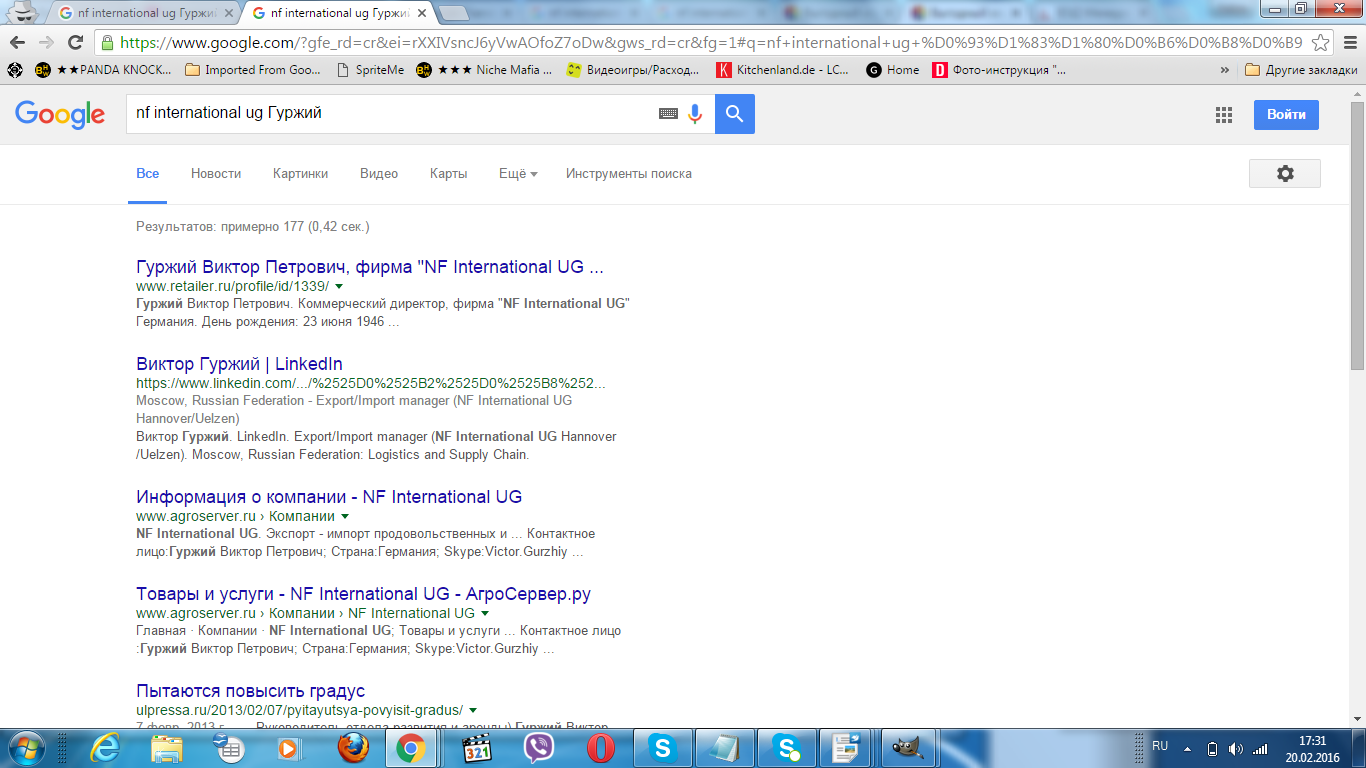Viewport: 1366px width, 768px height.
Task: Open the retailer.ru result options arrow
Action: pyautogui.click(x=339, y=286)
